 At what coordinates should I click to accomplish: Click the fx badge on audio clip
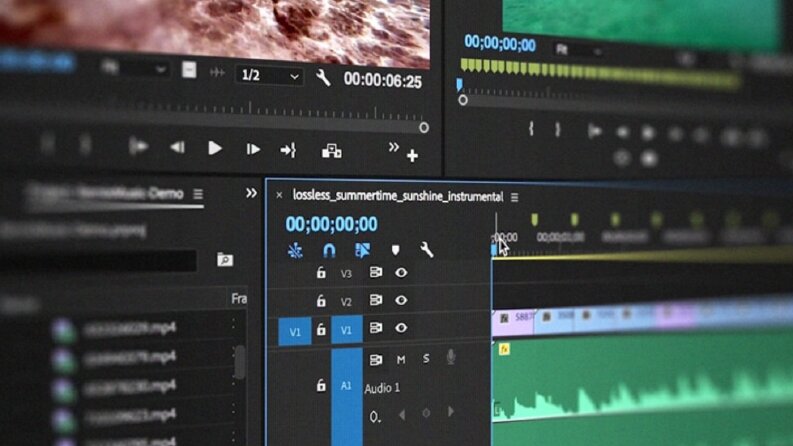(504, 349)
